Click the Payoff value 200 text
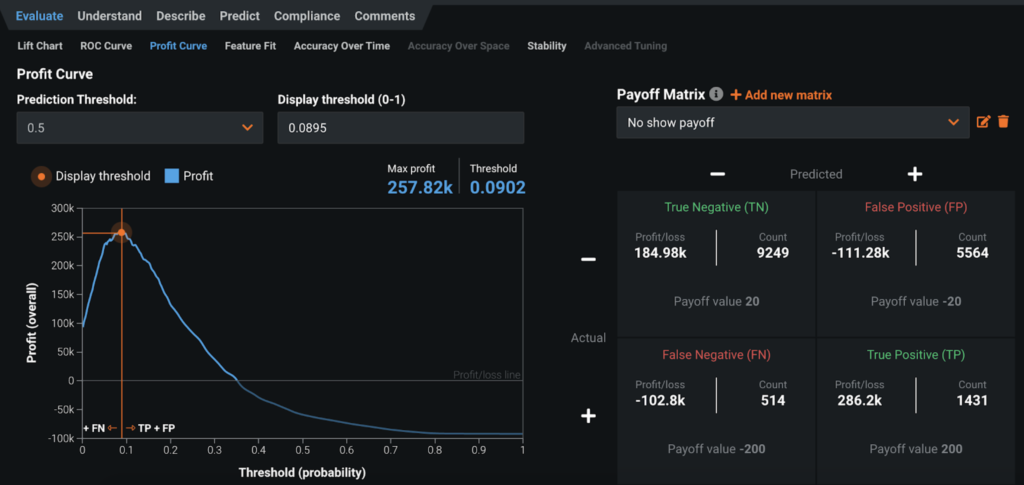 pos(916,449)
